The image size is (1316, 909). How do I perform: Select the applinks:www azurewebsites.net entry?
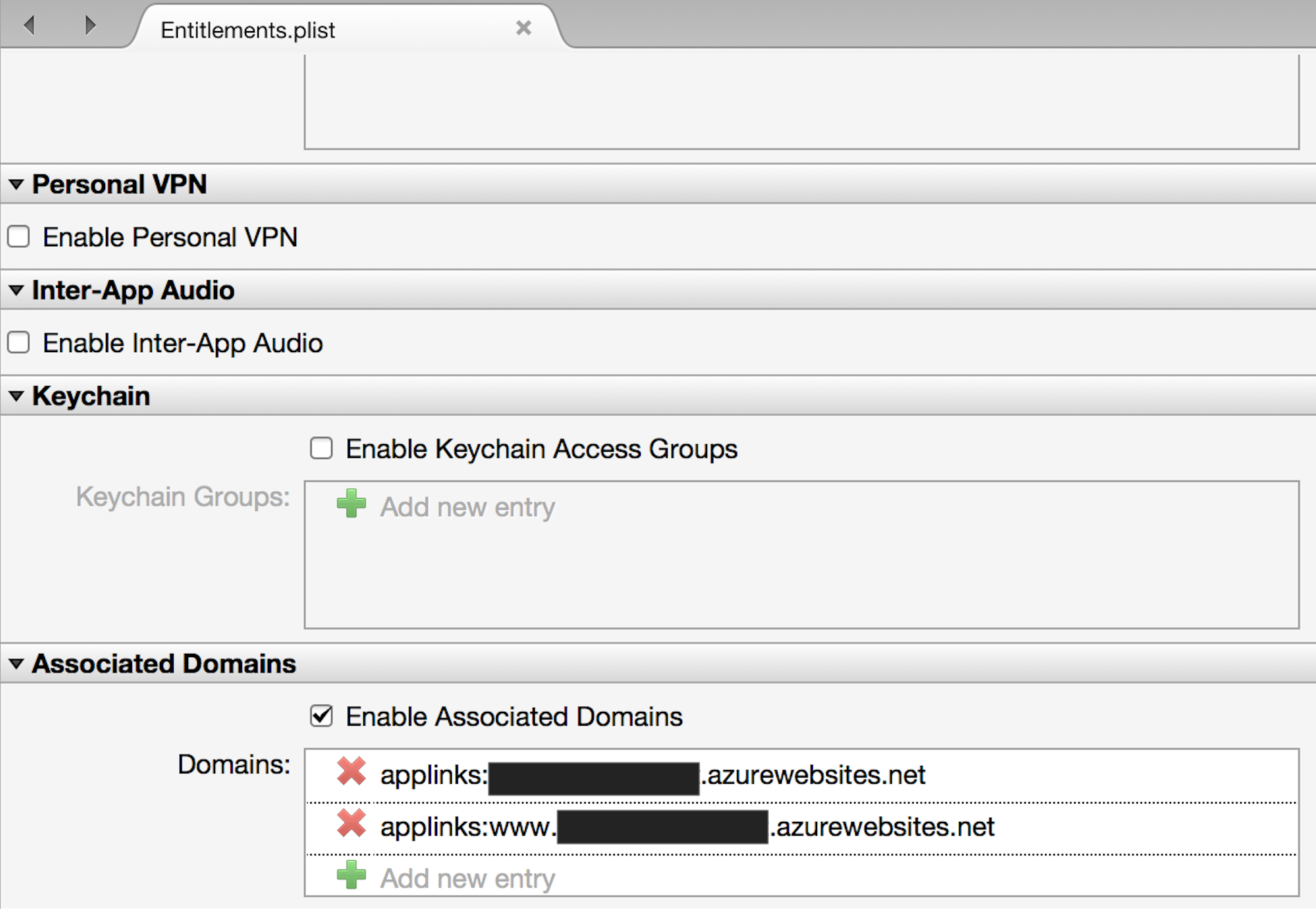802,829
